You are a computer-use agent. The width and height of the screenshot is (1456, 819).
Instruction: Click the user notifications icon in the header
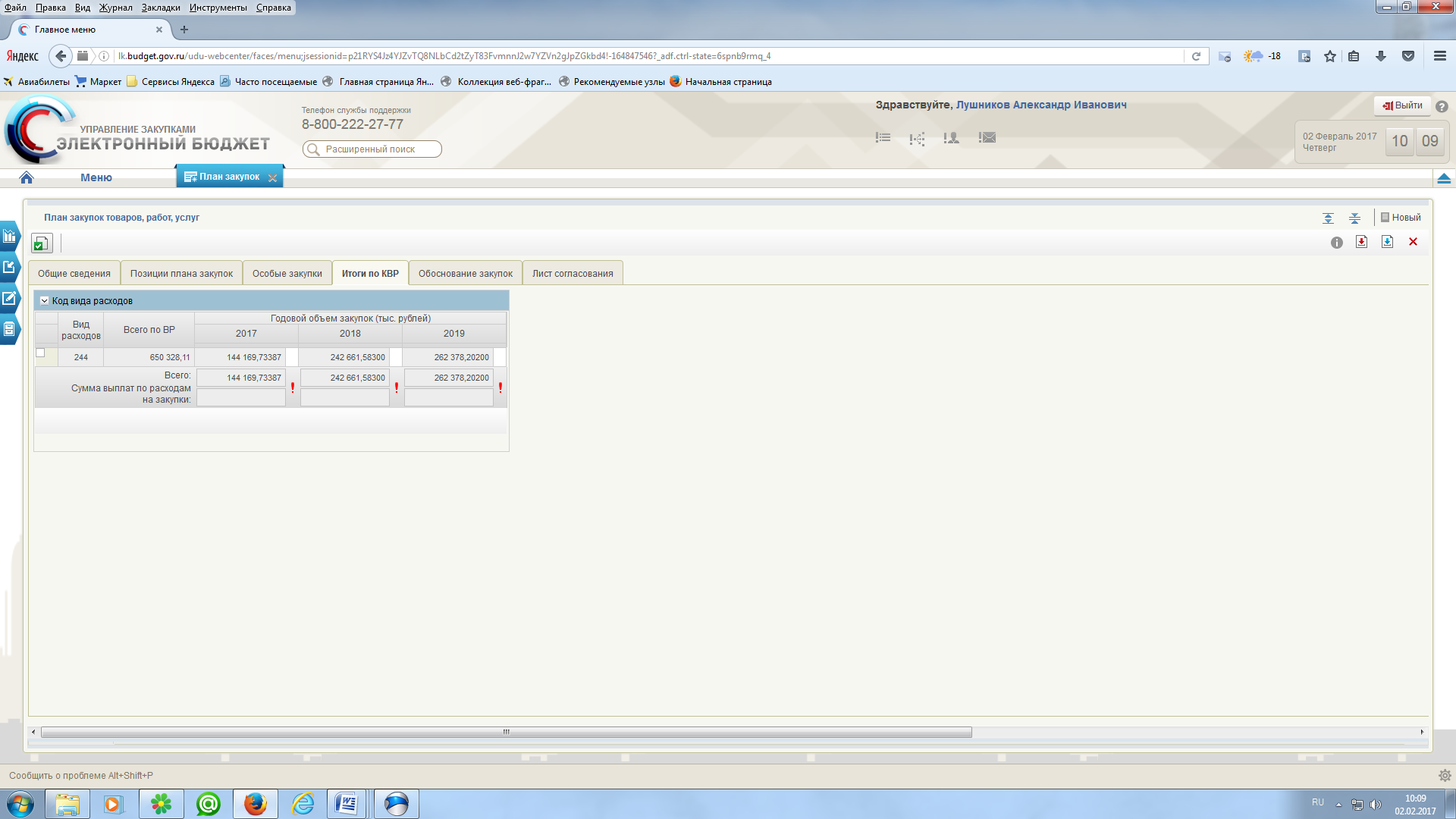pos(951,138)
